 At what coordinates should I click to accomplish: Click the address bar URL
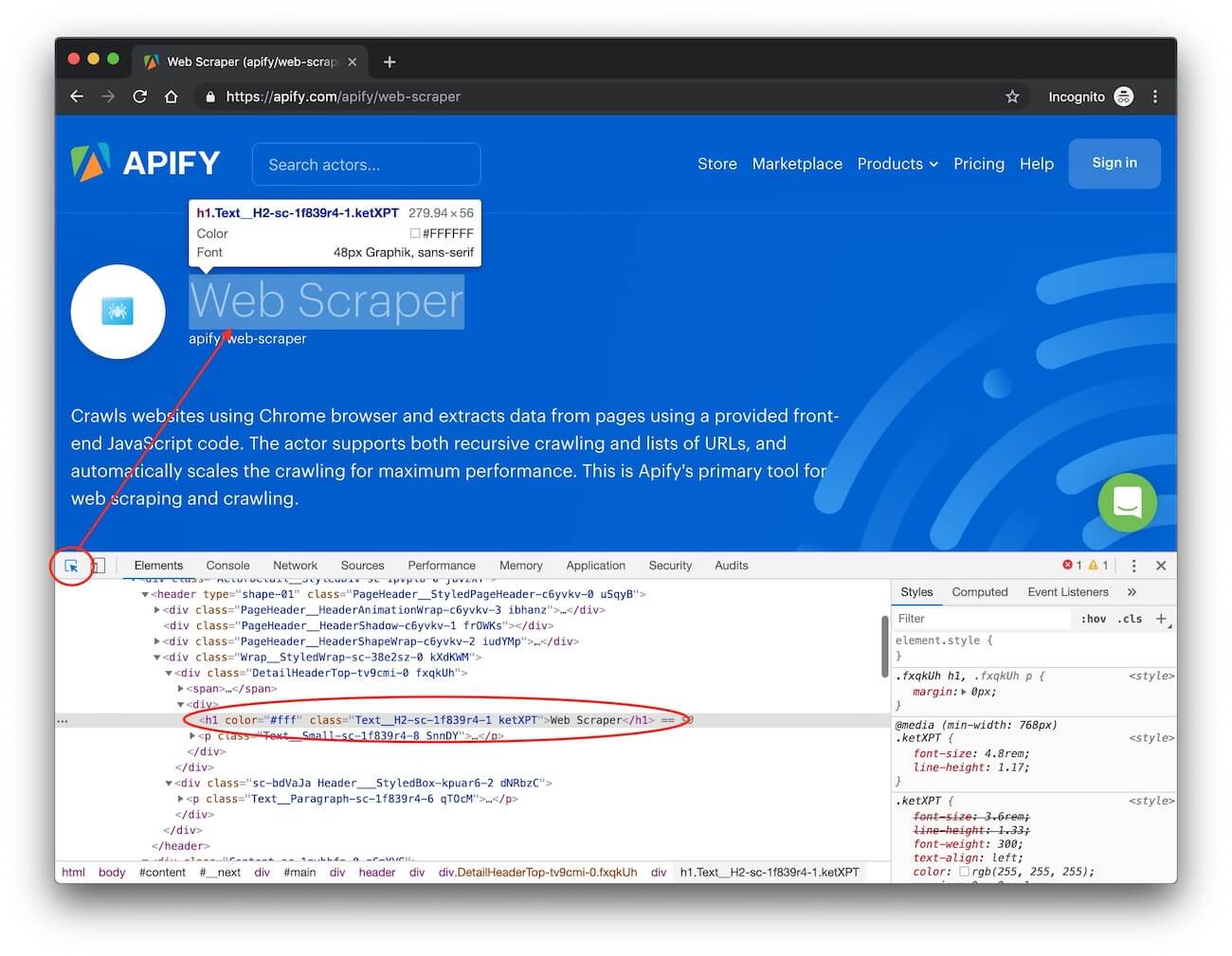[343, 97]
